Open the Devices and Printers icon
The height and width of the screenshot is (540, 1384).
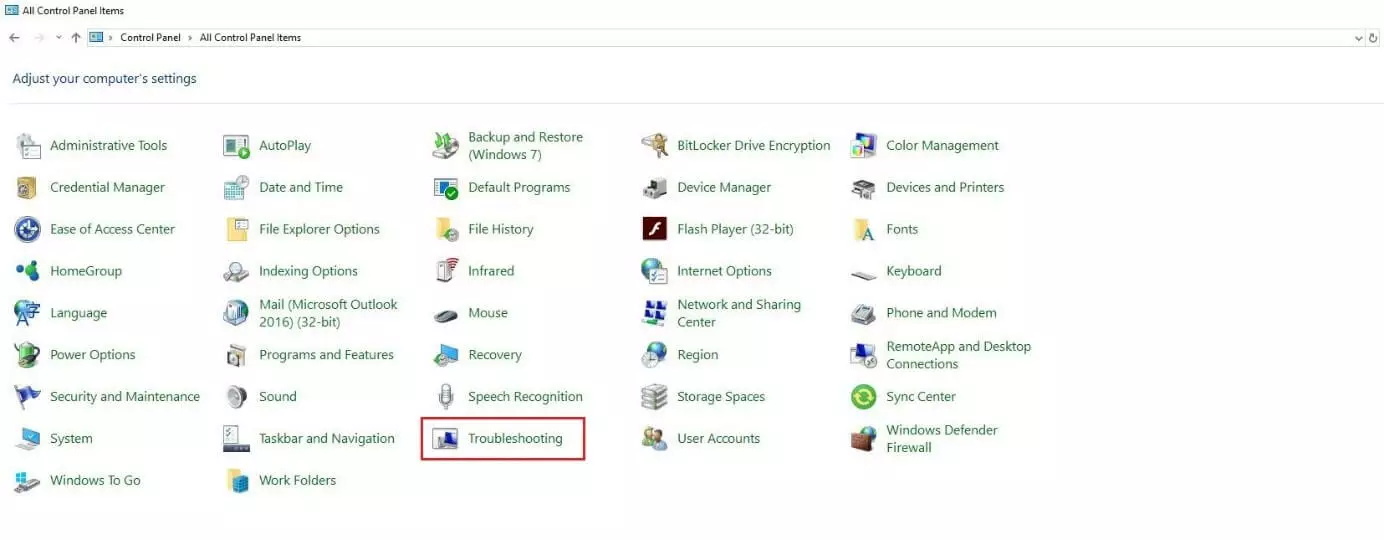click(864, 188)
